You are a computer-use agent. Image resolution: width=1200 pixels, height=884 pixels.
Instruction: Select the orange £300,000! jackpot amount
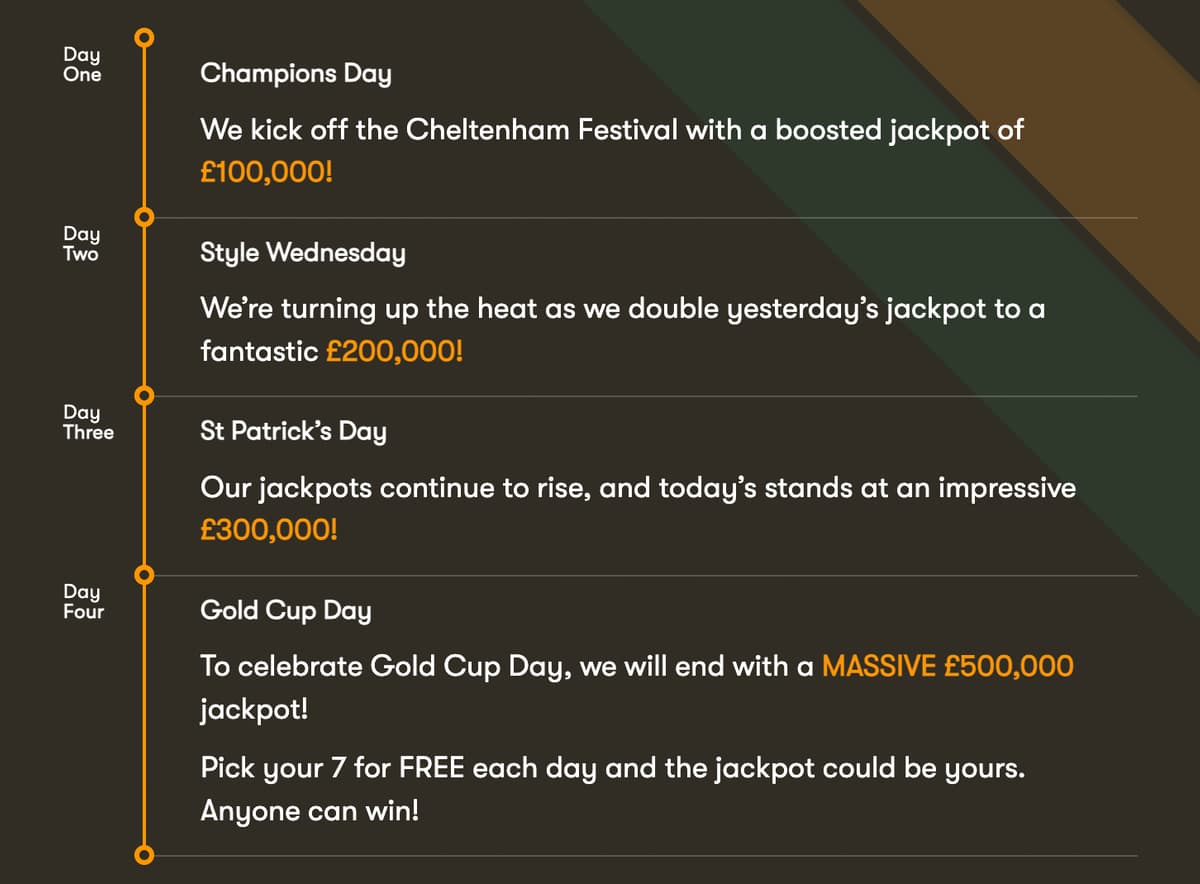pos(269,529)
